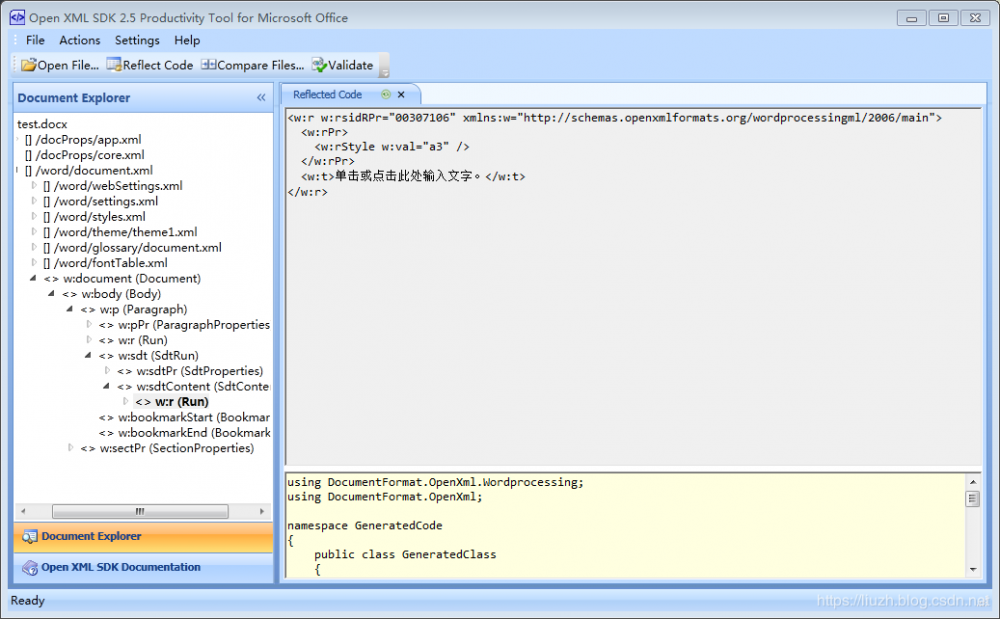This screenshot has width=1000, height=619.
Task: Click 'public class GeneratedClass' line
Action: (405, 555)
